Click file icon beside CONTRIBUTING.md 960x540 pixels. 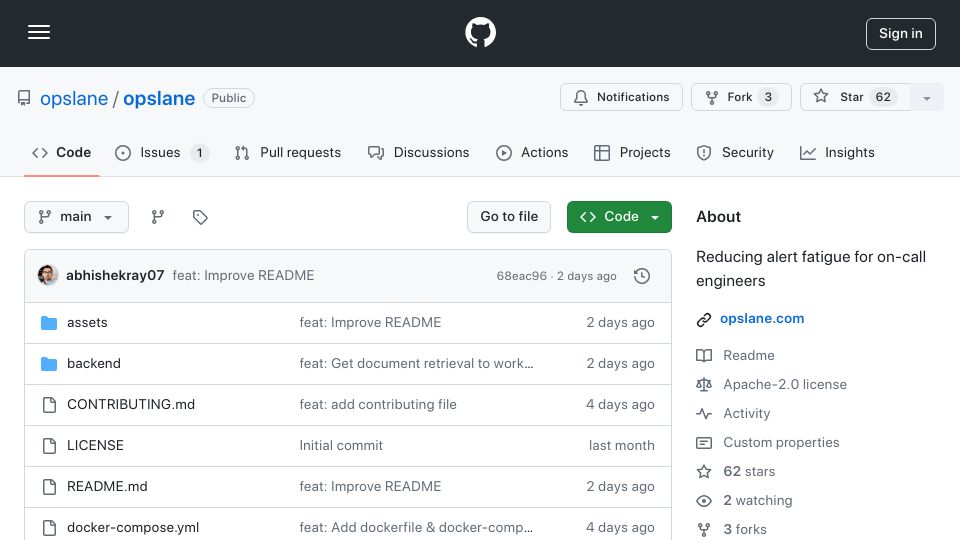[x=49, y=405]
